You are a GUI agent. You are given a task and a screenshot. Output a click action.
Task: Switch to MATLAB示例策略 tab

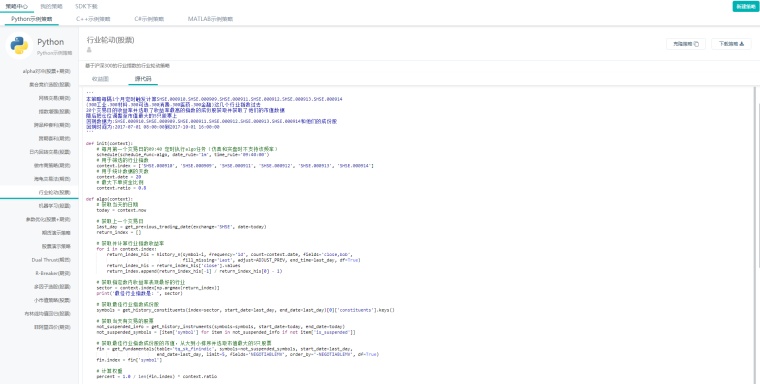(x=210, y=19)
